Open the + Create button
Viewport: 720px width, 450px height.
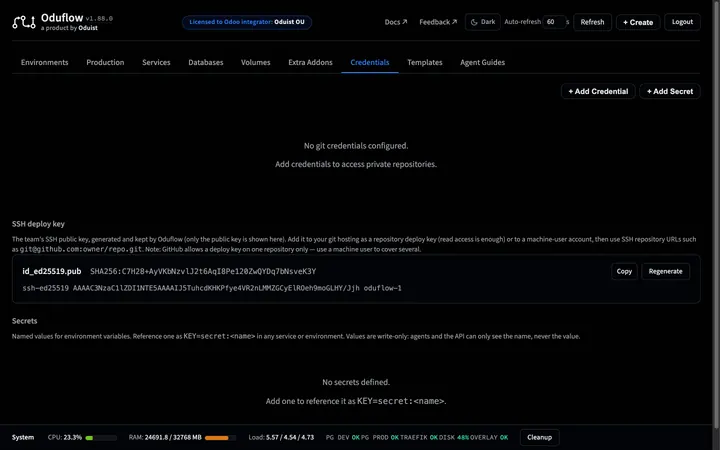click(638, 22)
